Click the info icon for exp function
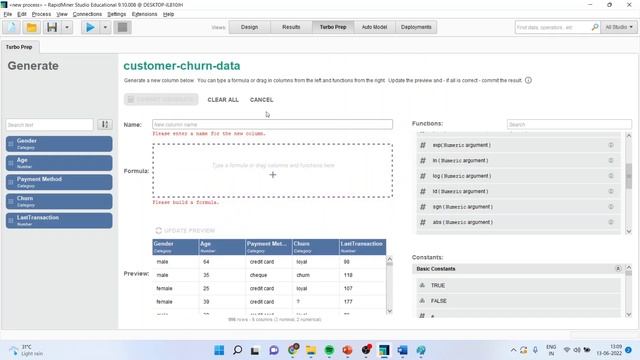 pyautogui.click(x=611, y=145)
